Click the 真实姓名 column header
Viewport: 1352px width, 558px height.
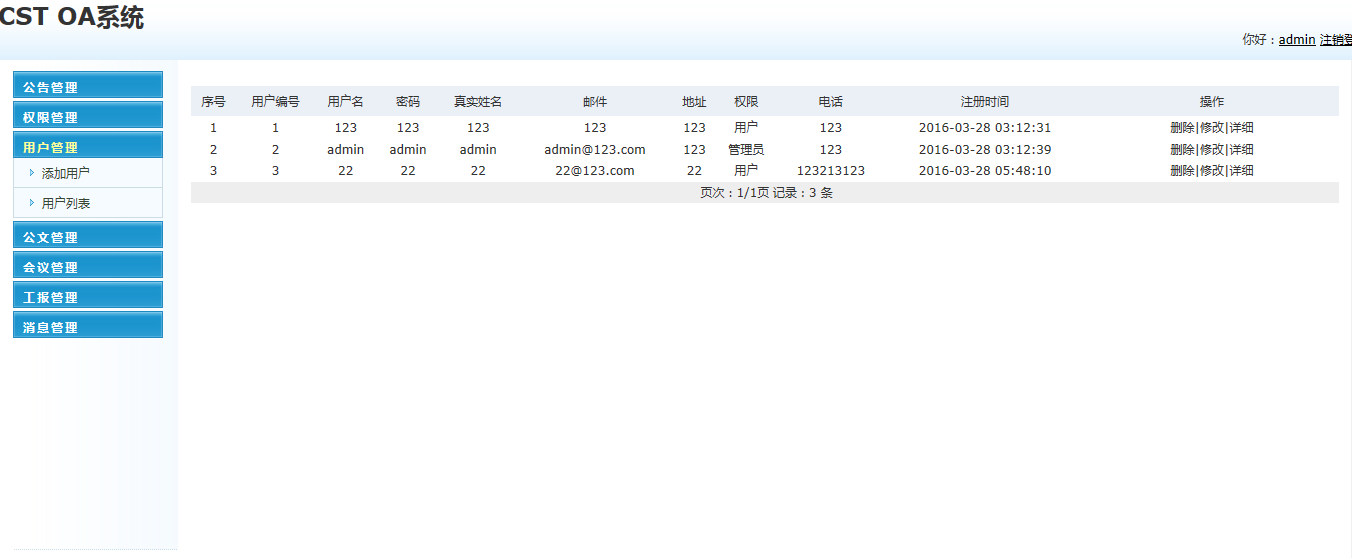click(x=478, y=102)
